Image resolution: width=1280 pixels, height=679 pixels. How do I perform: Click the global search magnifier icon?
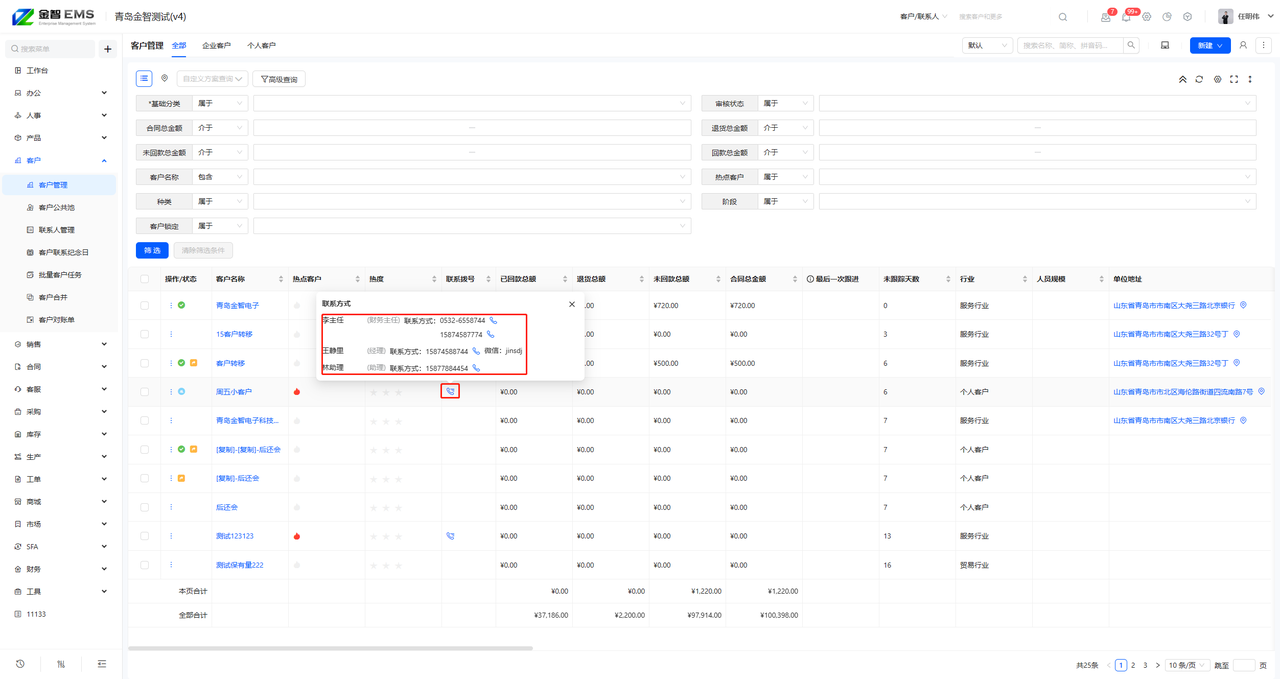point(1063,17)
